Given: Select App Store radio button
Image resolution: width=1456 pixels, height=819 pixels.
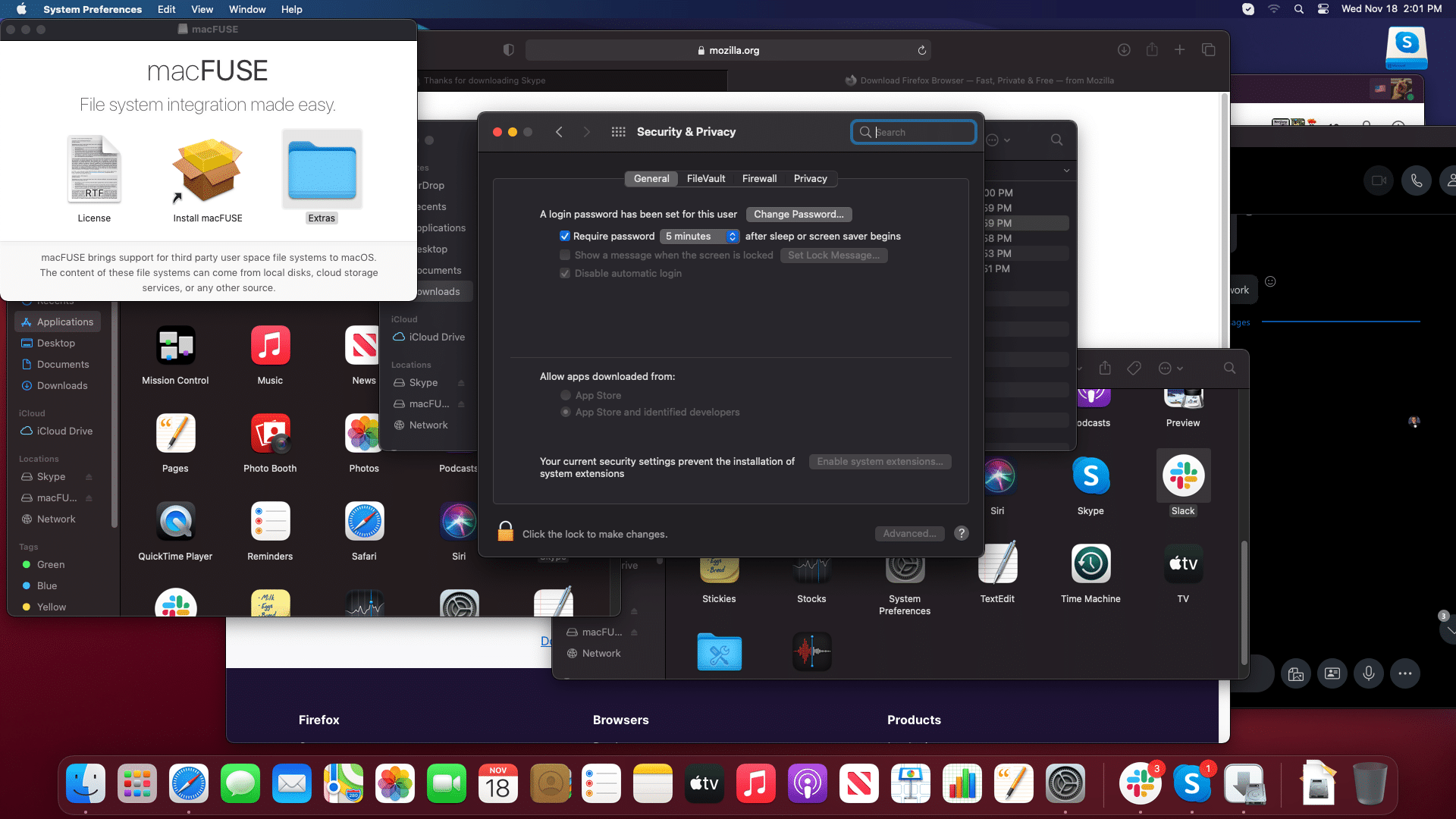Looking at the screenshot, I should point(566,395).
